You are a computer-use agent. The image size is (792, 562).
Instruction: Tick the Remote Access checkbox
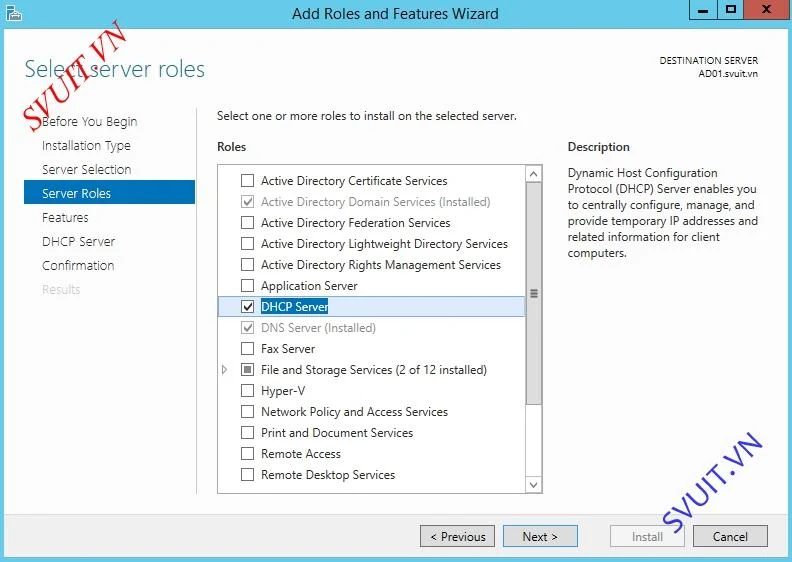tap(248, 453)
